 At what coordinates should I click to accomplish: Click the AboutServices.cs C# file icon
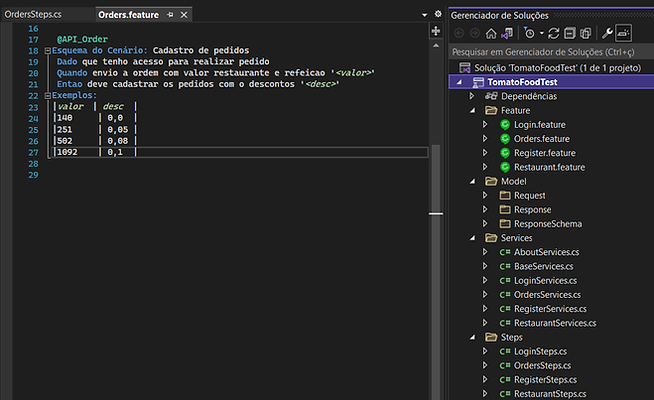pyautogui.click(x=505, y=252)
